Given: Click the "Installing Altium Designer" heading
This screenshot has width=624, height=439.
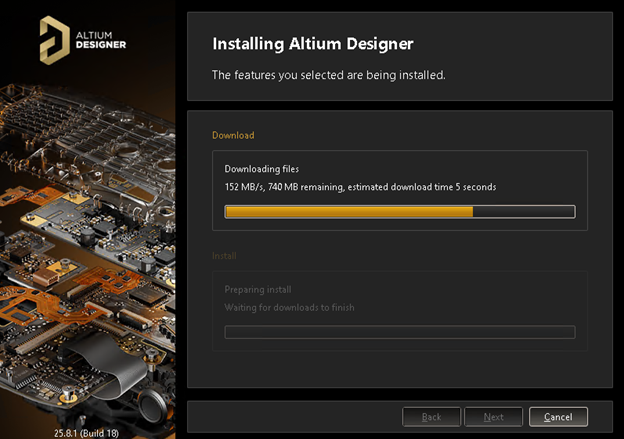Looking at the screenshot, I should pos(313,44).
